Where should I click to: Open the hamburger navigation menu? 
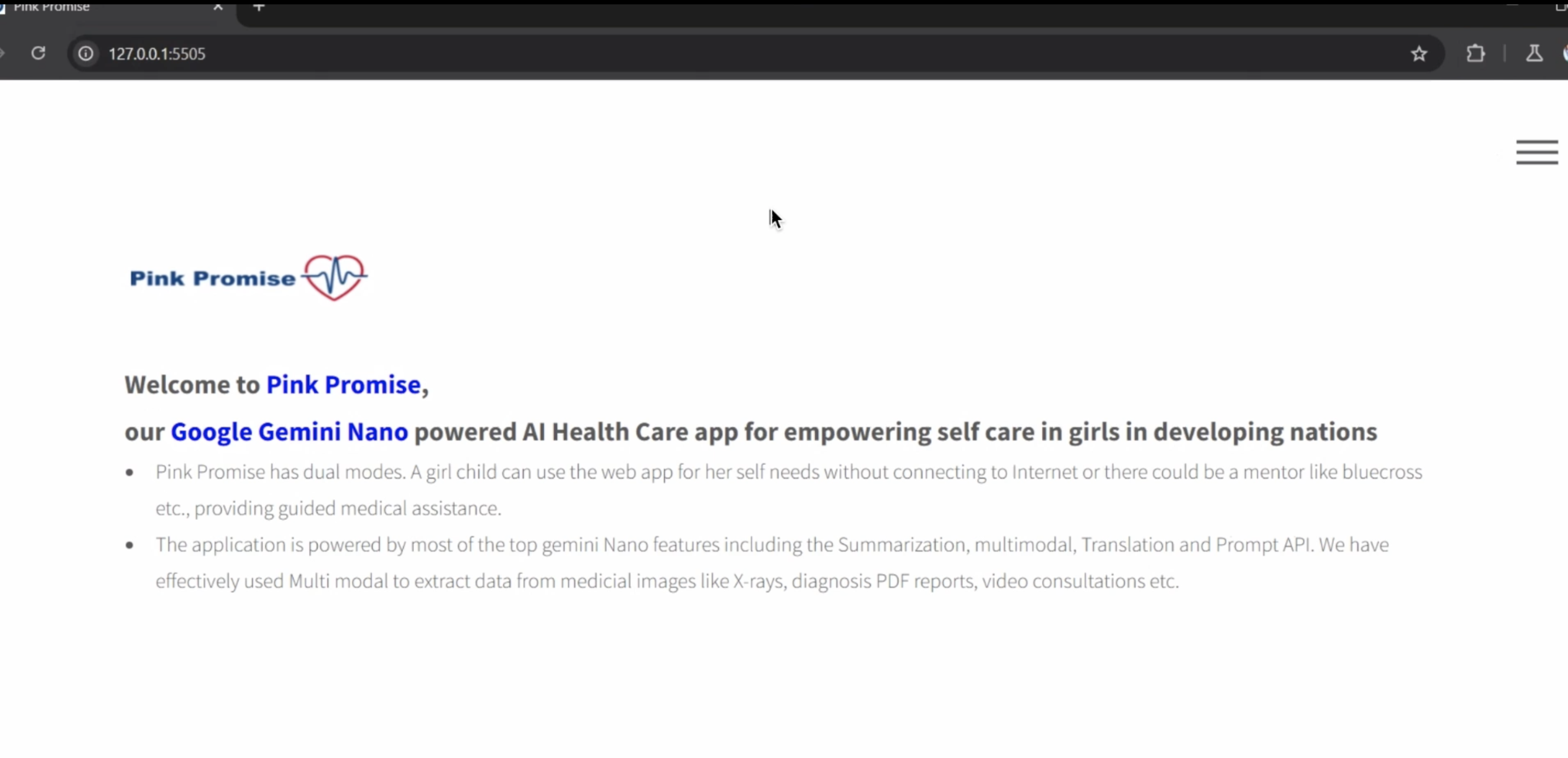[x=1536, y=152]
